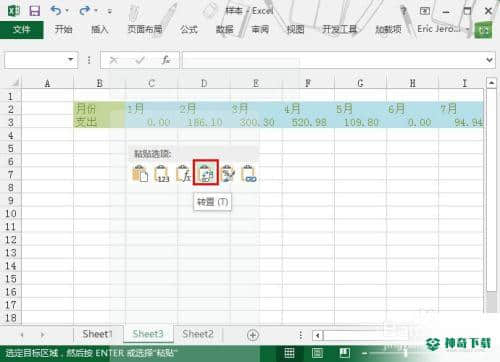This screenshot has width=500, height=362.
Task: Click the Transpose paste icon
Action: click(x=206, y=172)
